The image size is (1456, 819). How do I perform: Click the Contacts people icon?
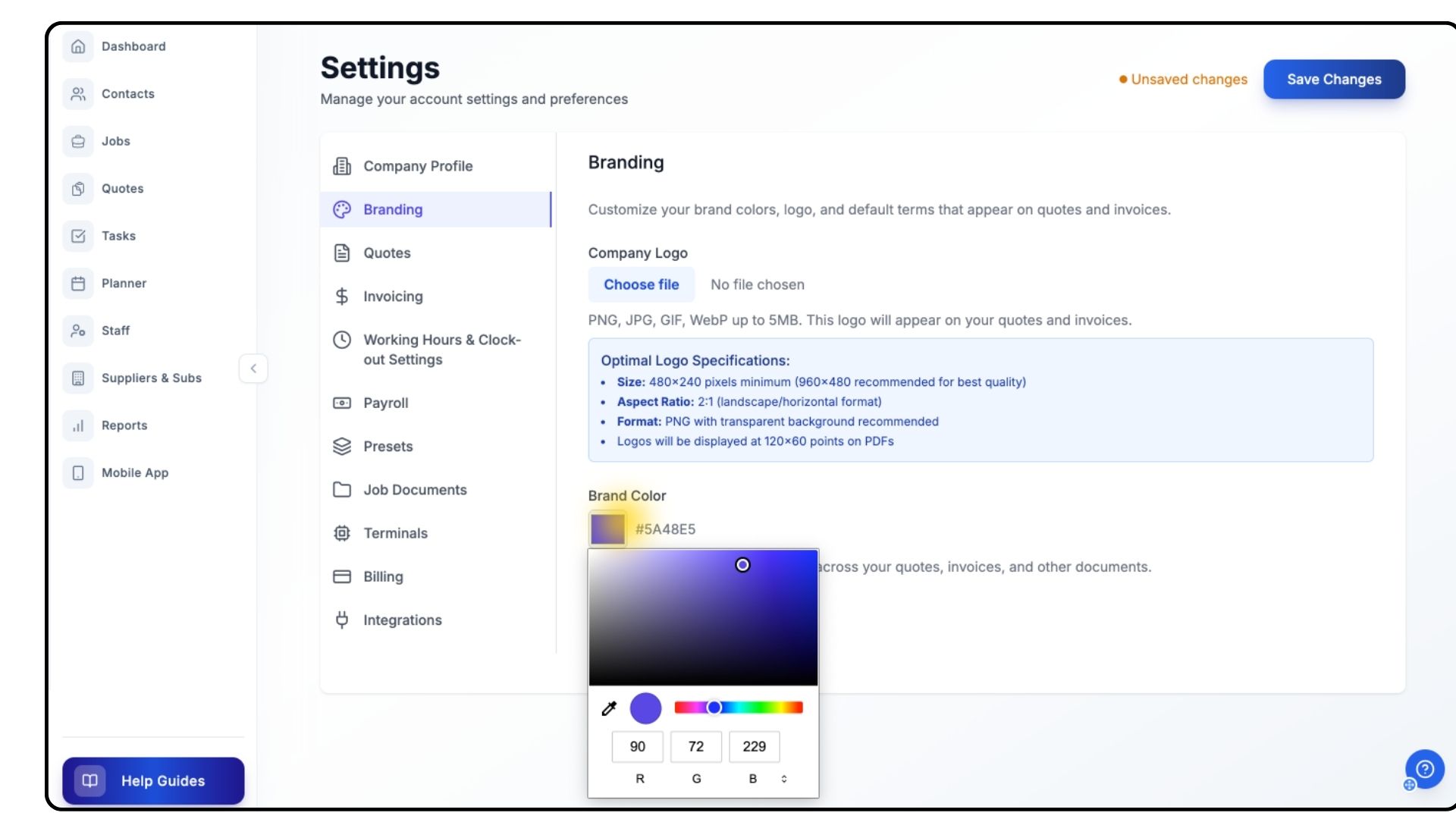tap(78, 94)
